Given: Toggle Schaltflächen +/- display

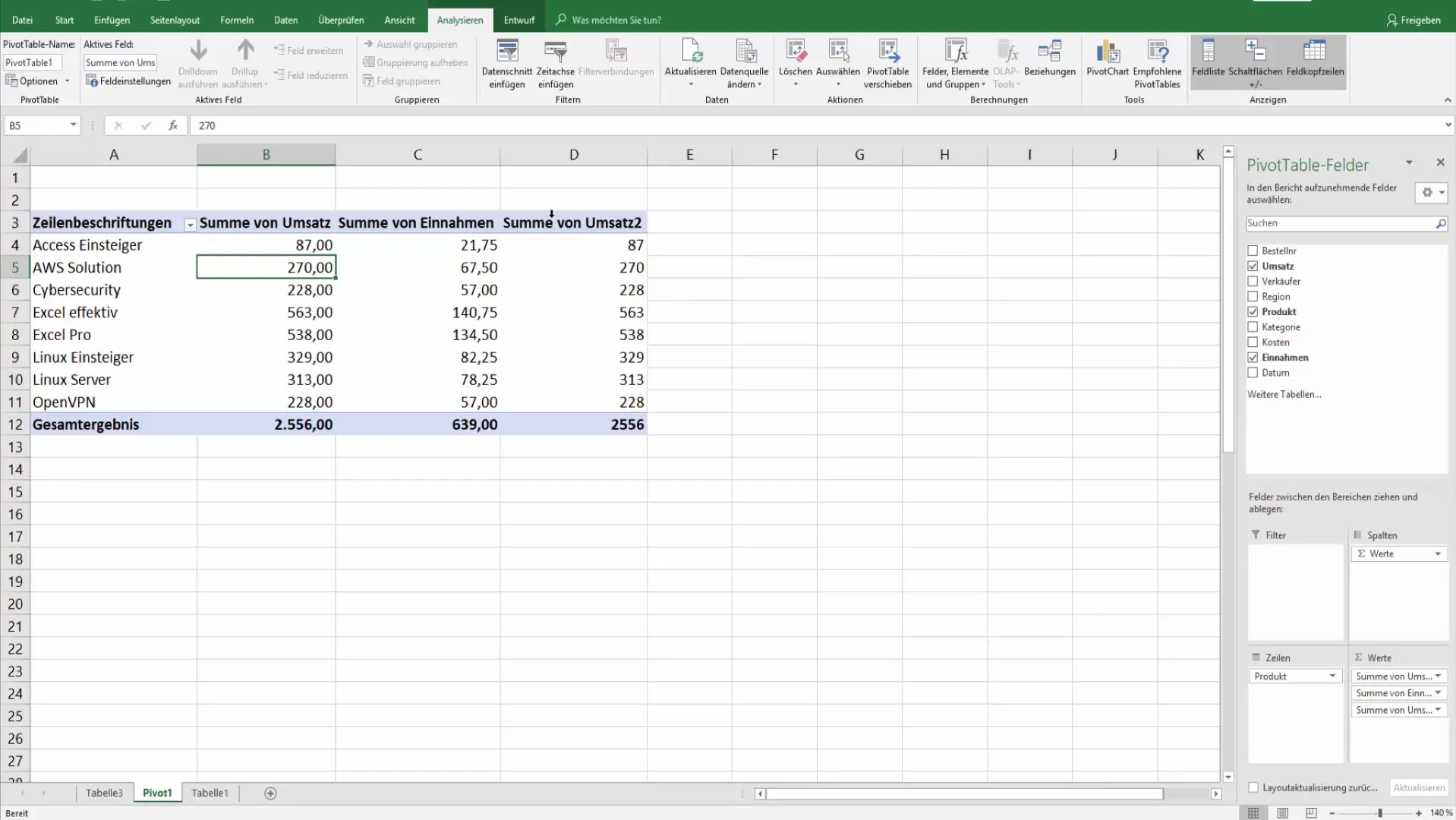Looking at the screenshot, I should [x=1256, y=64].
